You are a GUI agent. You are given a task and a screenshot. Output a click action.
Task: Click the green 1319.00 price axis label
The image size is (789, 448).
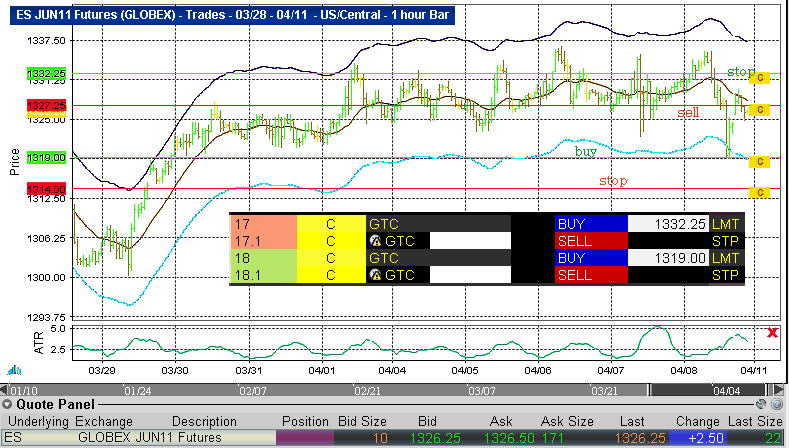46,158
